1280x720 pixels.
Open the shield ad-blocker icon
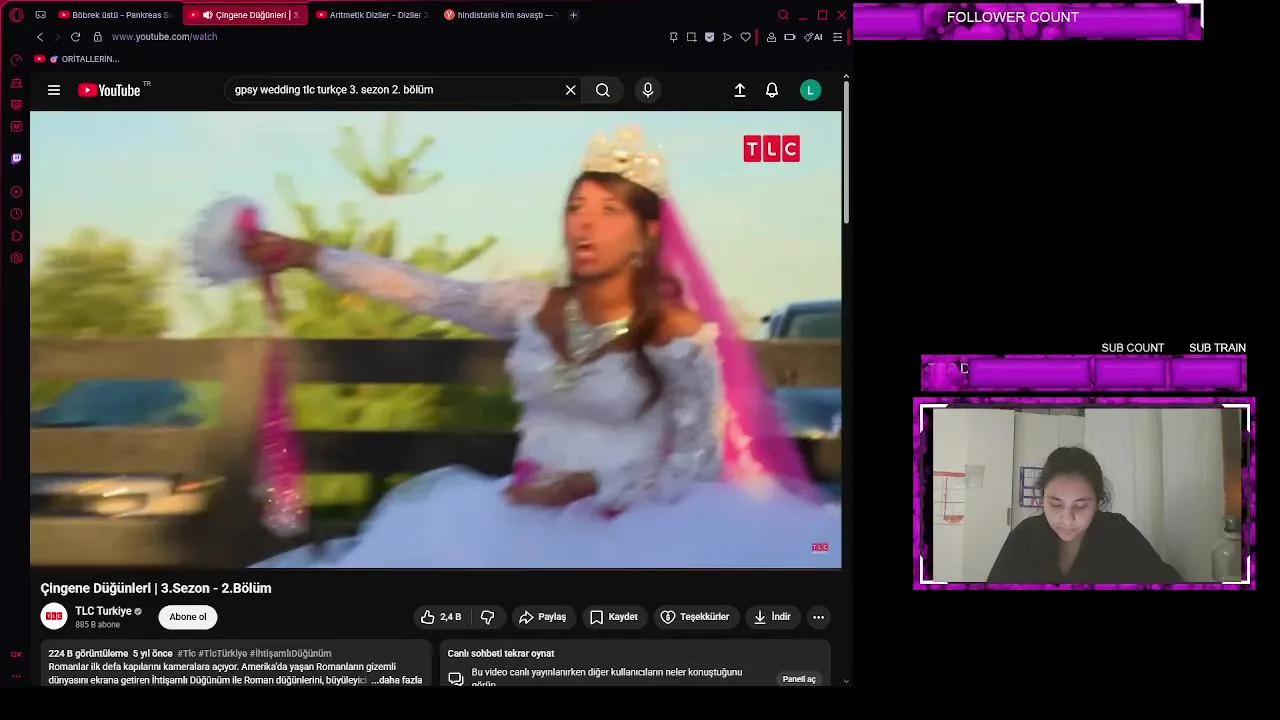click(709, 37)
